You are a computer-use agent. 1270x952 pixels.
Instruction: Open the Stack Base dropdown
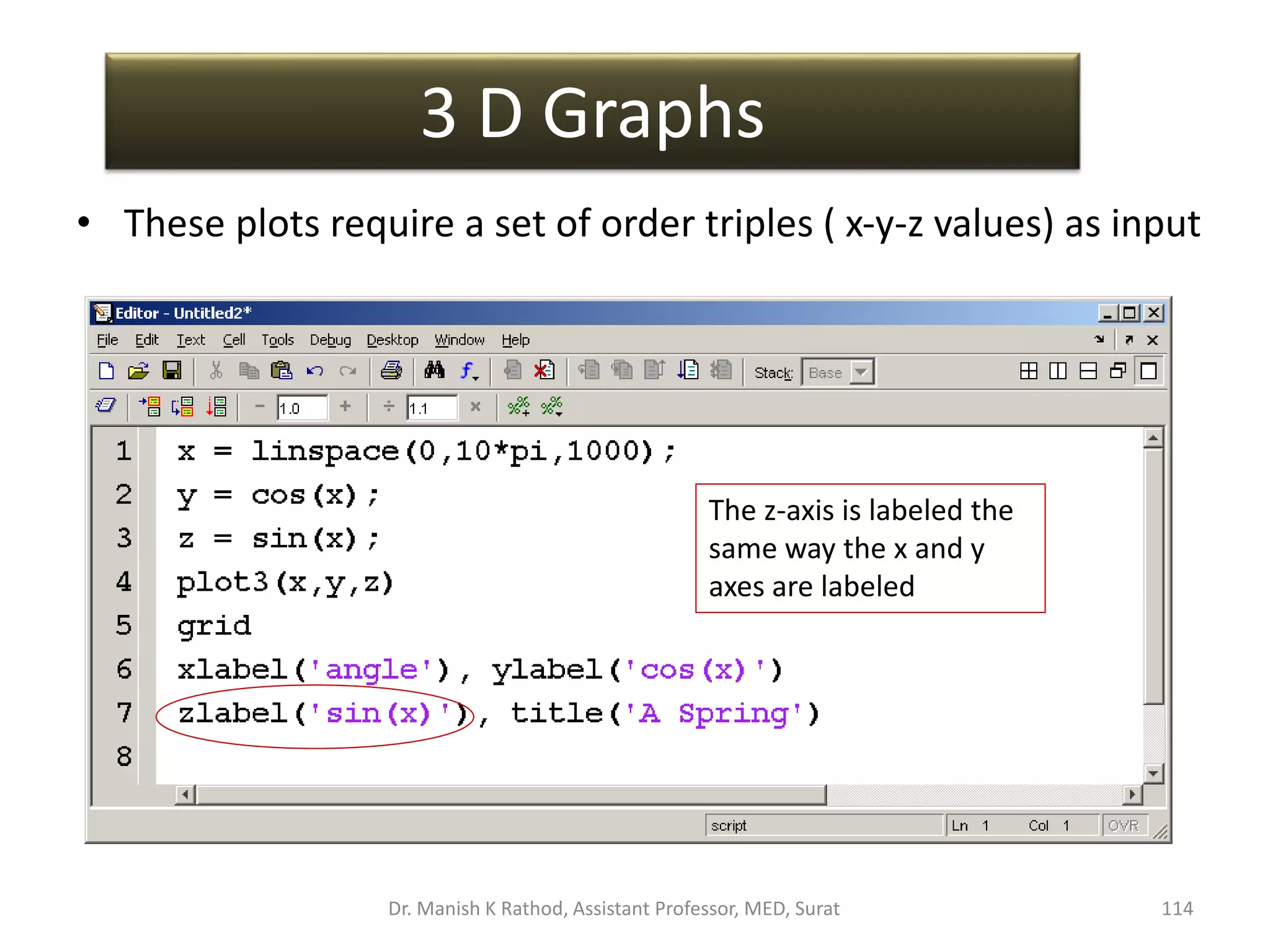click(x=838, y=372)
